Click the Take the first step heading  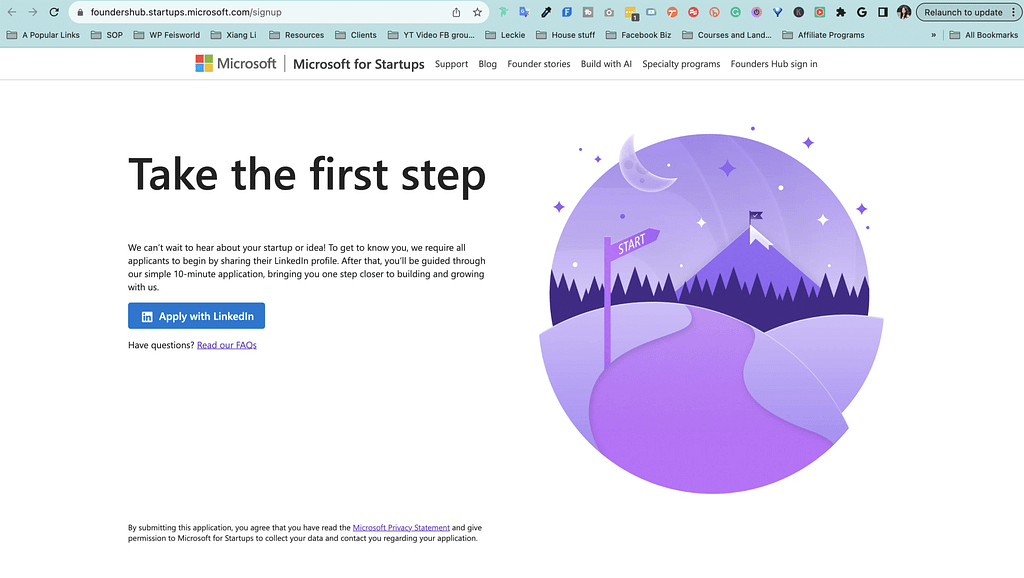click(x=307, y=175)
